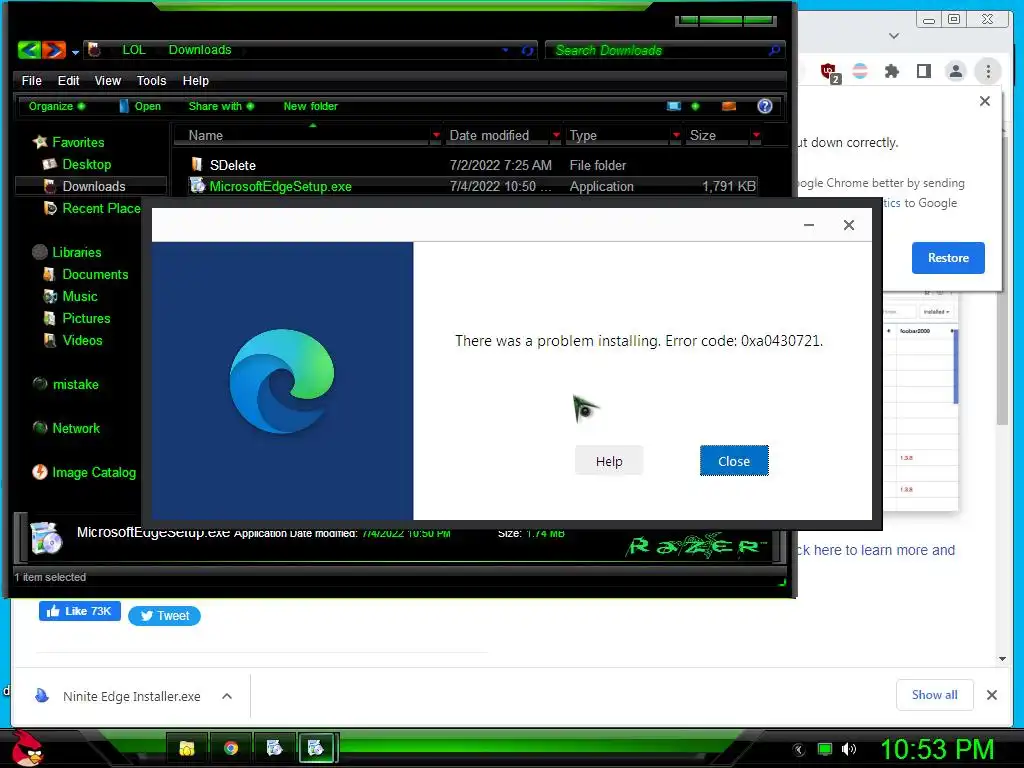Image resolution: width=1024 pixels, height=768 pixels.
Task: Click the Angry Birds start button
Action: click(27, 748)
